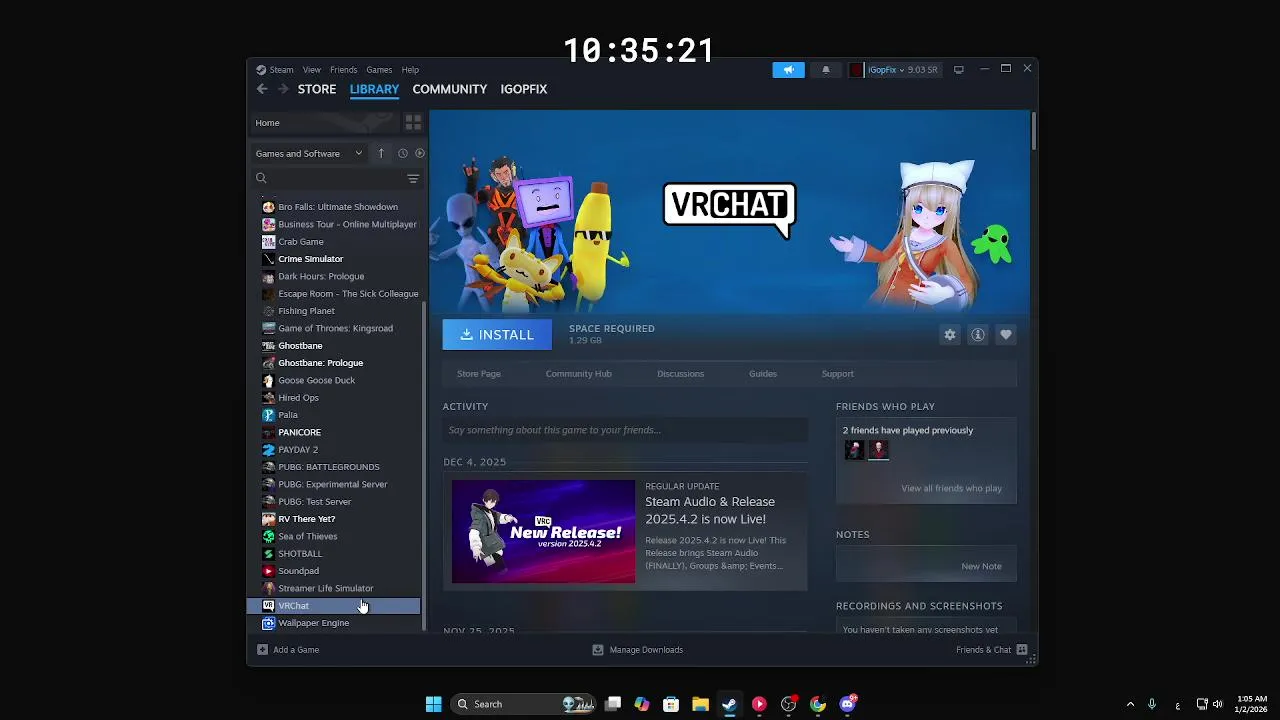Open the Support link
This screenshot has width=1280, height=720.
pos(838,373)
